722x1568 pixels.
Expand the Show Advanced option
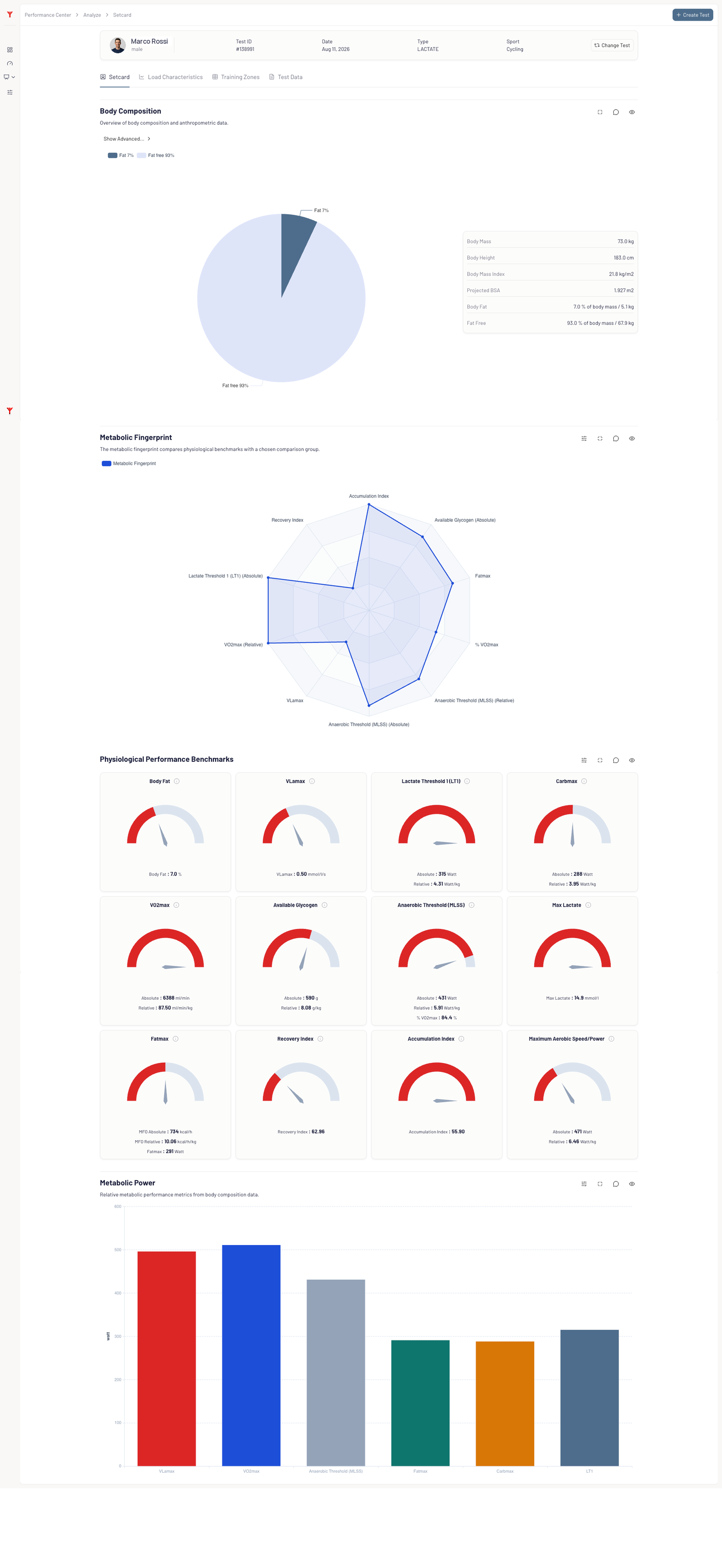click(127, 139)
